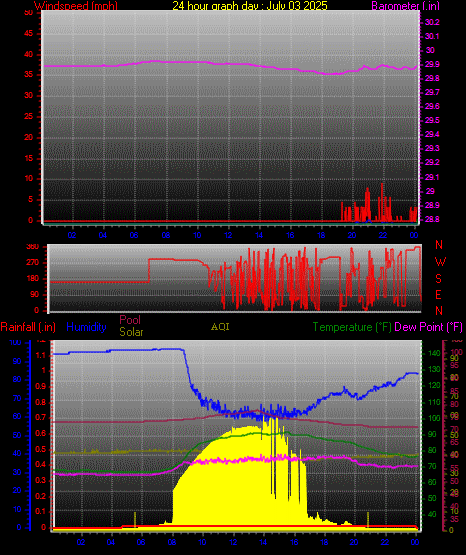Select the 25 value on windspeed axis
The width and height of the screenshot is (466, 555).
(x=28, y=116)
